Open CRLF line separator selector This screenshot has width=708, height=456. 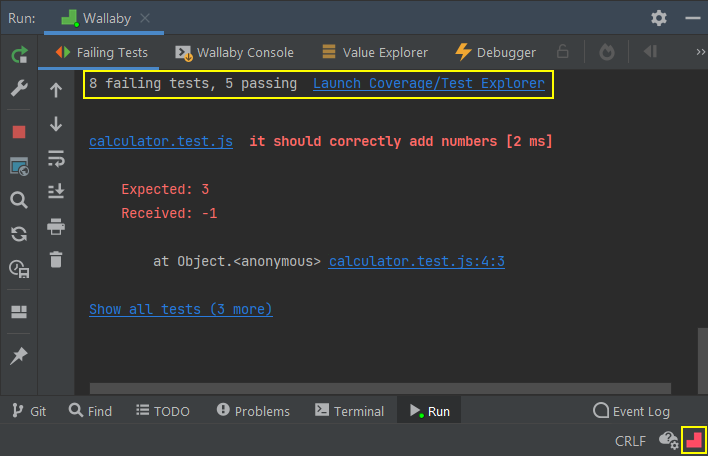pyautogui.click(x=630, y=441)
